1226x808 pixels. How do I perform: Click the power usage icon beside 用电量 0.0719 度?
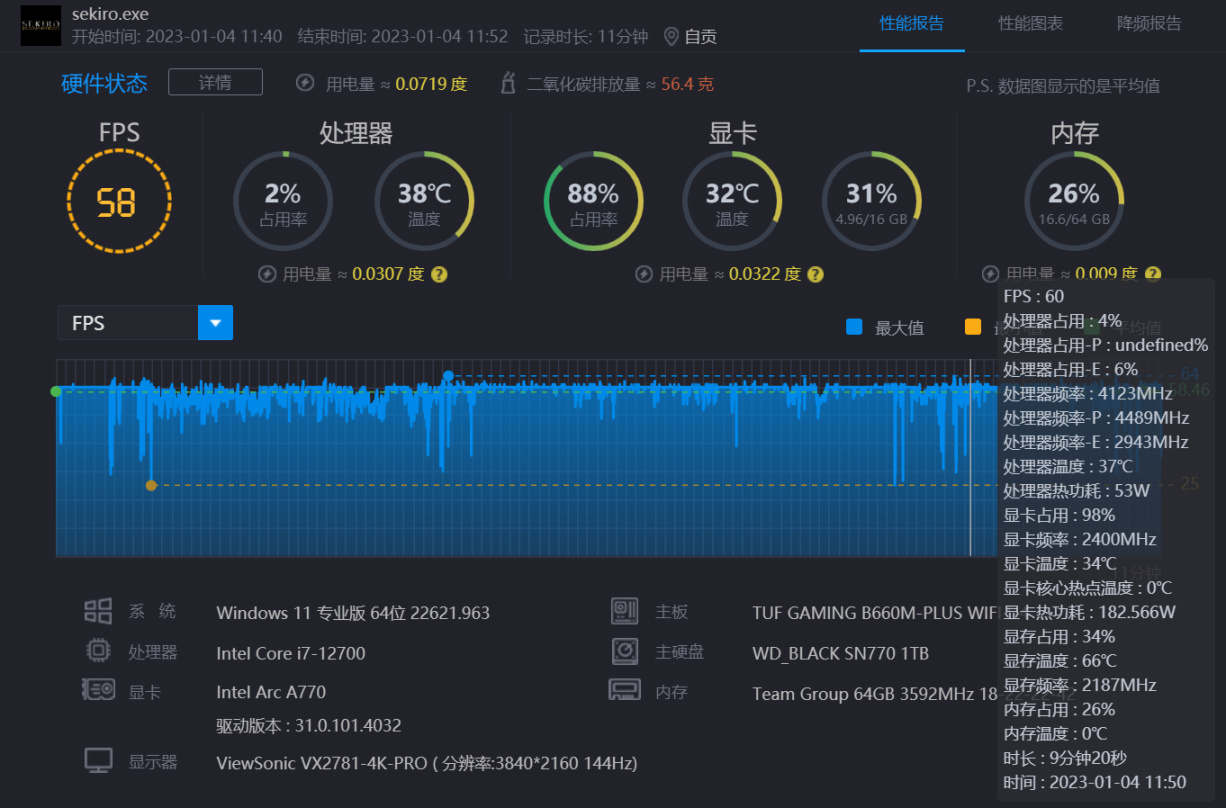click(306, 83)
